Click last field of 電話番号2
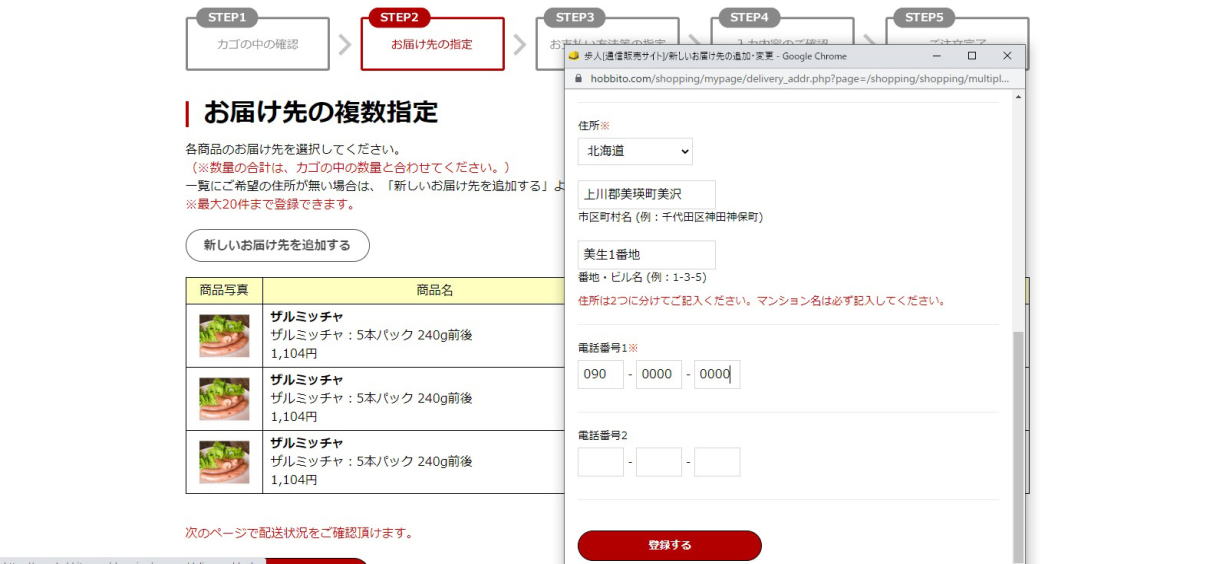The image size is (1213, 564). 717,462
